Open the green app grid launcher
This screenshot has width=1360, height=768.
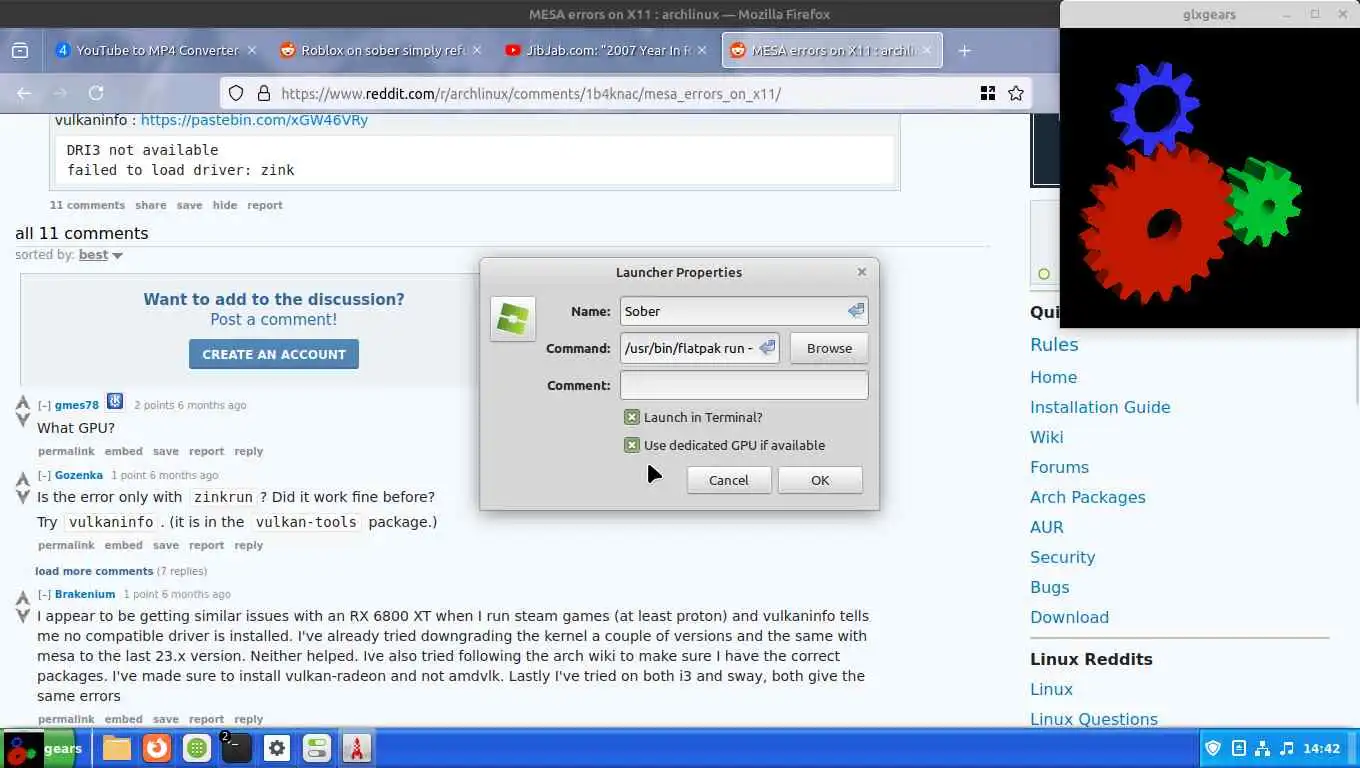[197, 748]
